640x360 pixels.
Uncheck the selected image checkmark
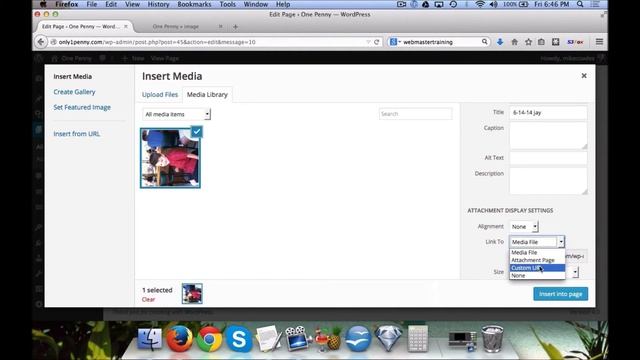tap(196, 131)
